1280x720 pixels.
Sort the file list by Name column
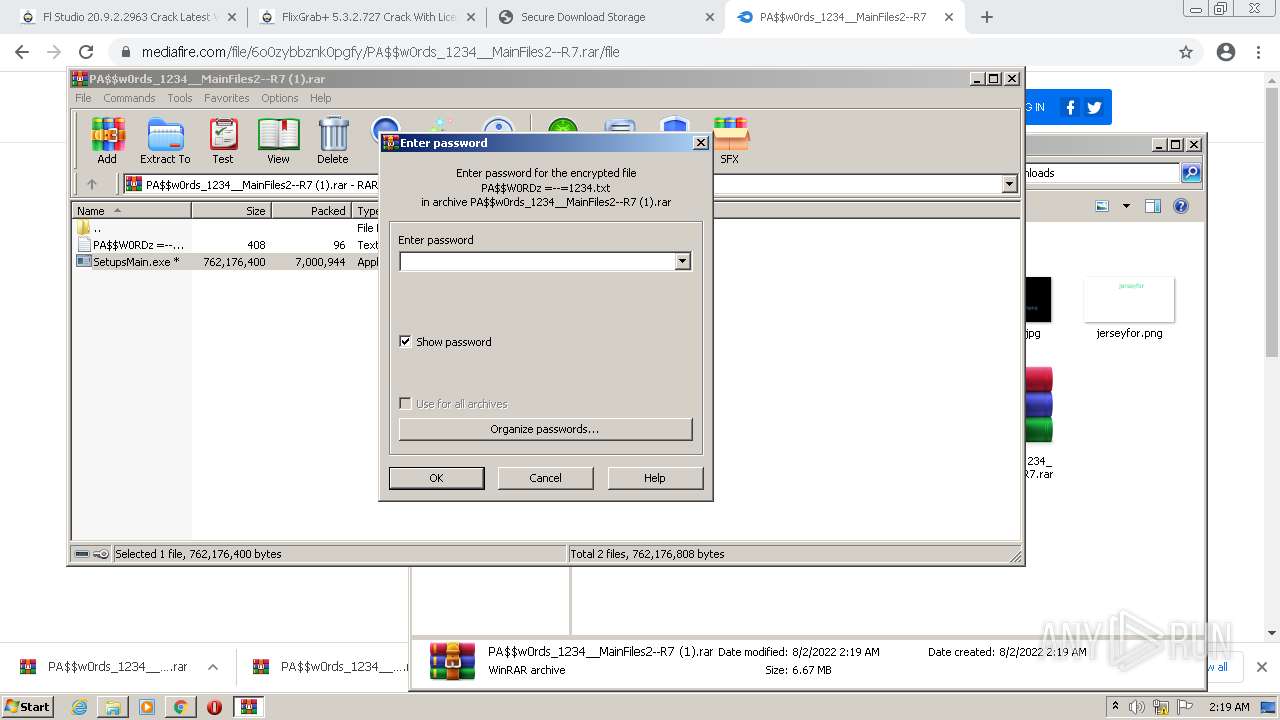click(131, 211)
